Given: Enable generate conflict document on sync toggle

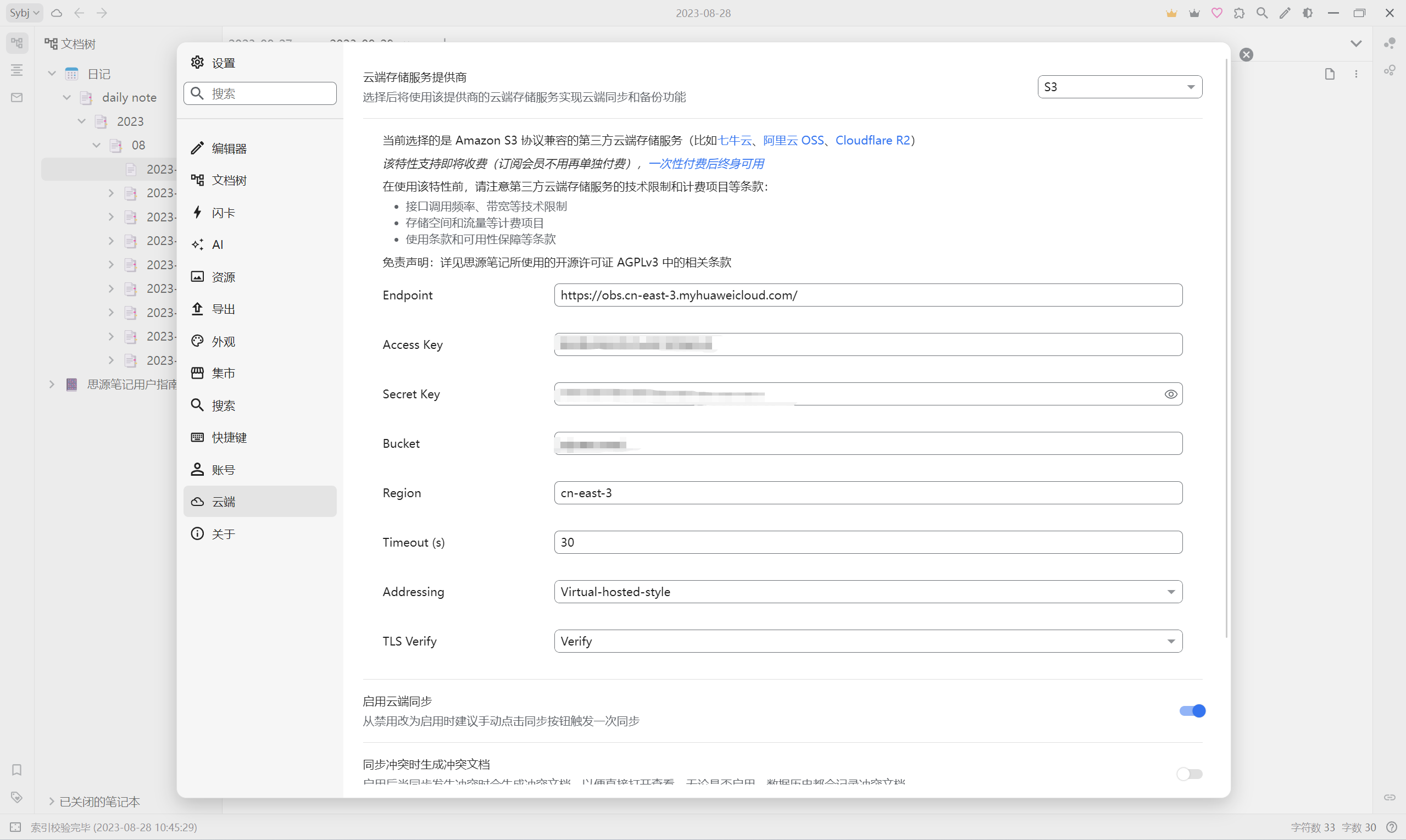Looking at the screenshot, I should tap(1189, 774).
